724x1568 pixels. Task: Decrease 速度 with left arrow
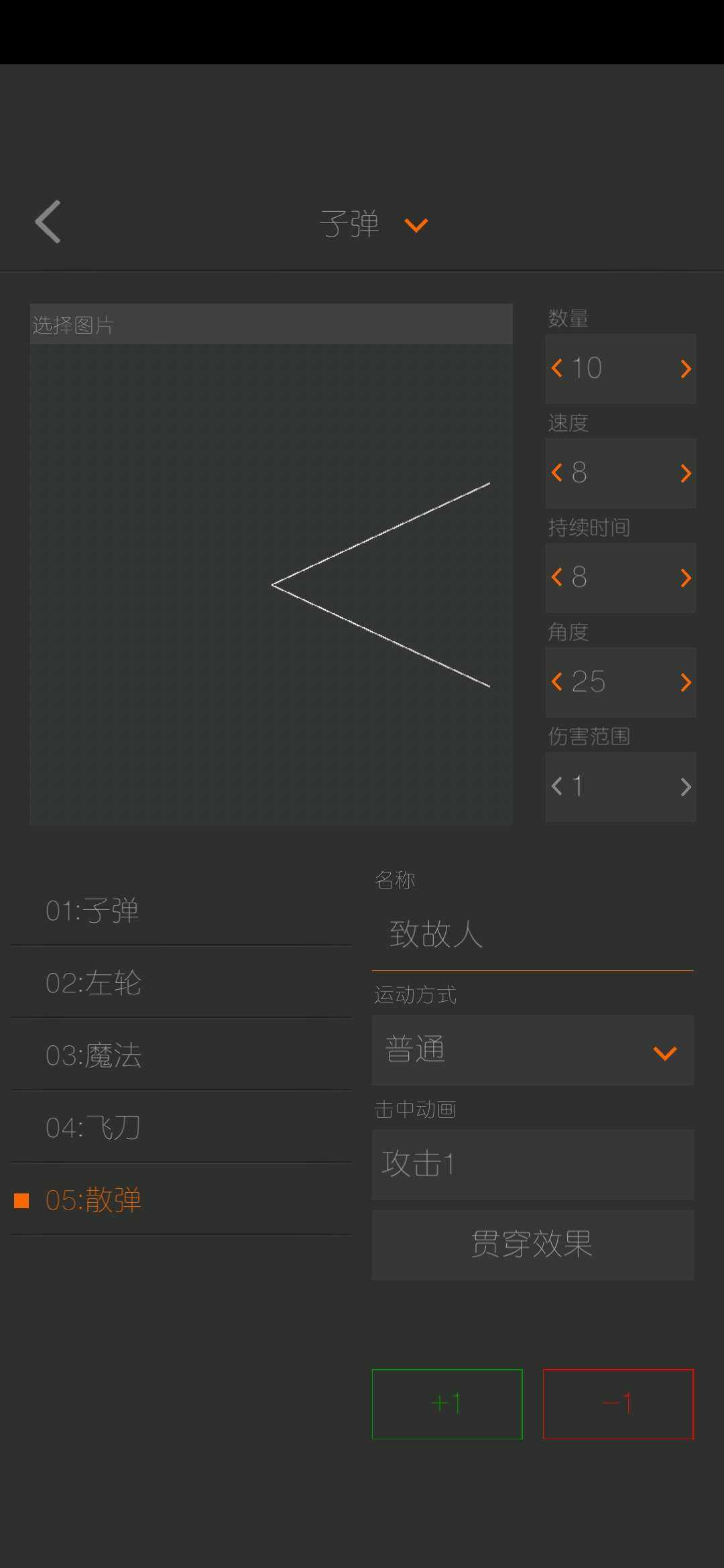pos(556,472)
